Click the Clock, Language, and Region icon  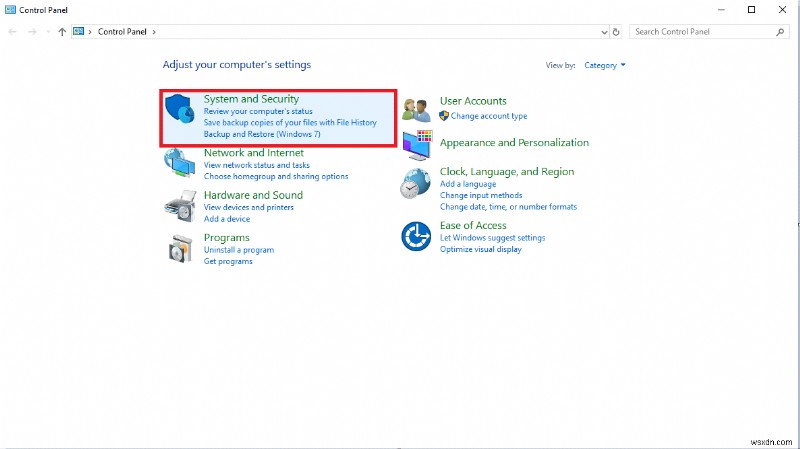(x=416, y=185)
